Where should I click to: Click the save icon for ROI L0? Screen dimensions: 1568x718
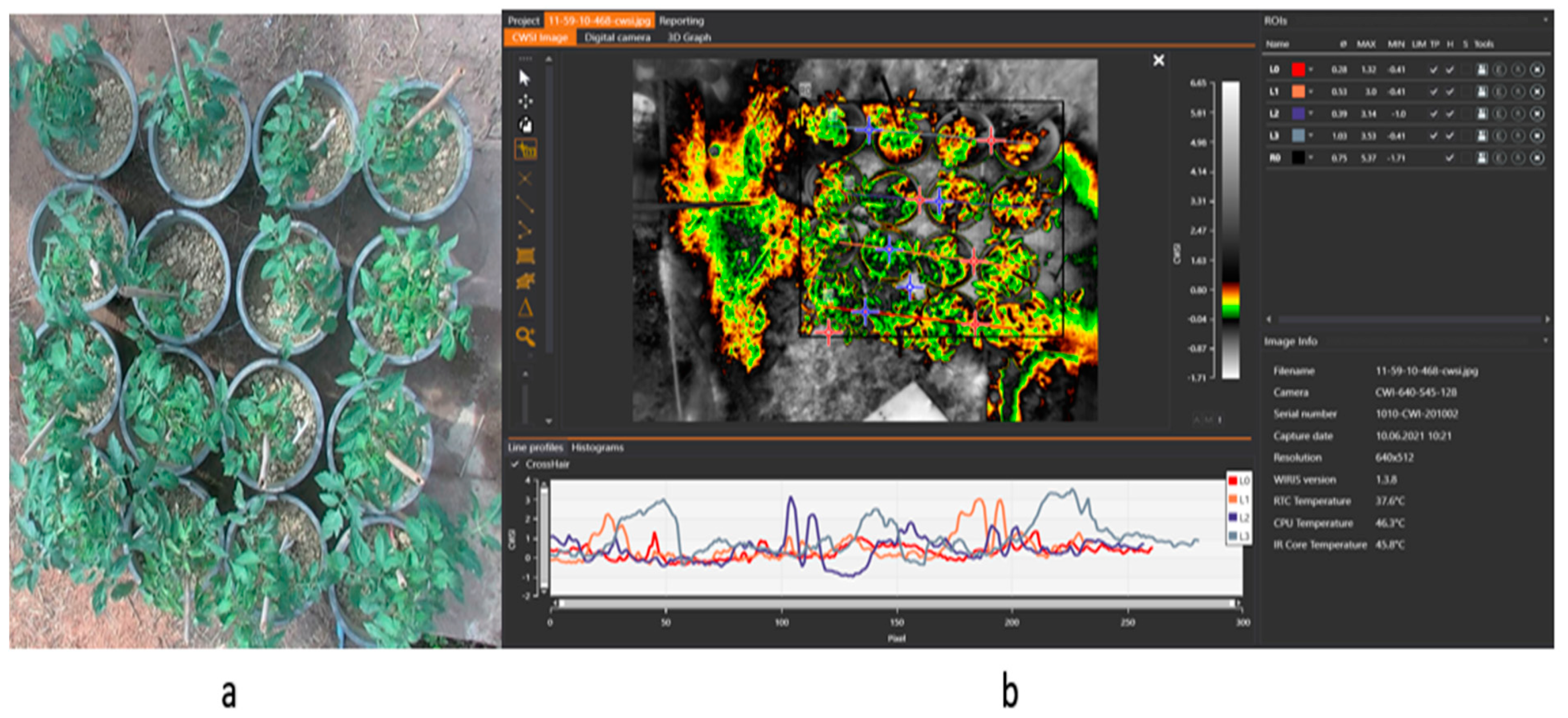[x=1482, y=70]
